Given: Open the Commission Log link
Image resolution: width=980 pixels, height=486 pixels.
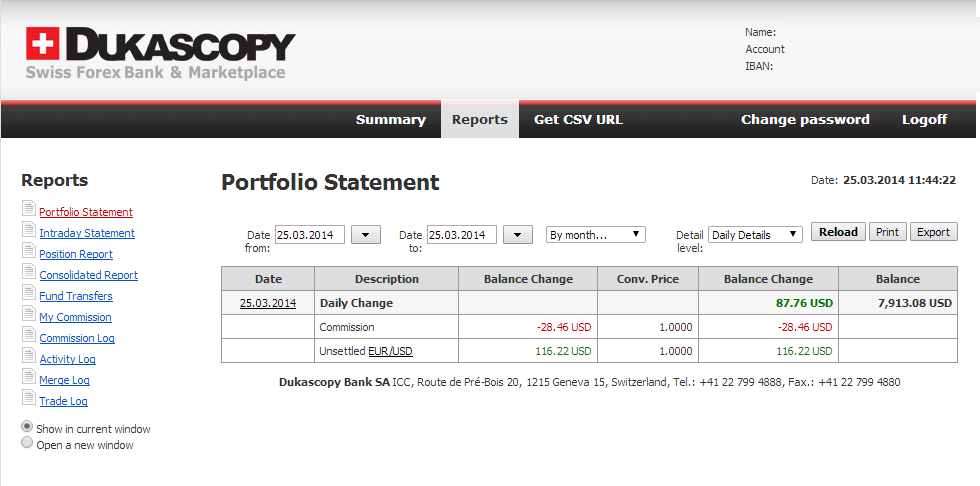Looking at the screenshot, I should (x=77, y=338).
